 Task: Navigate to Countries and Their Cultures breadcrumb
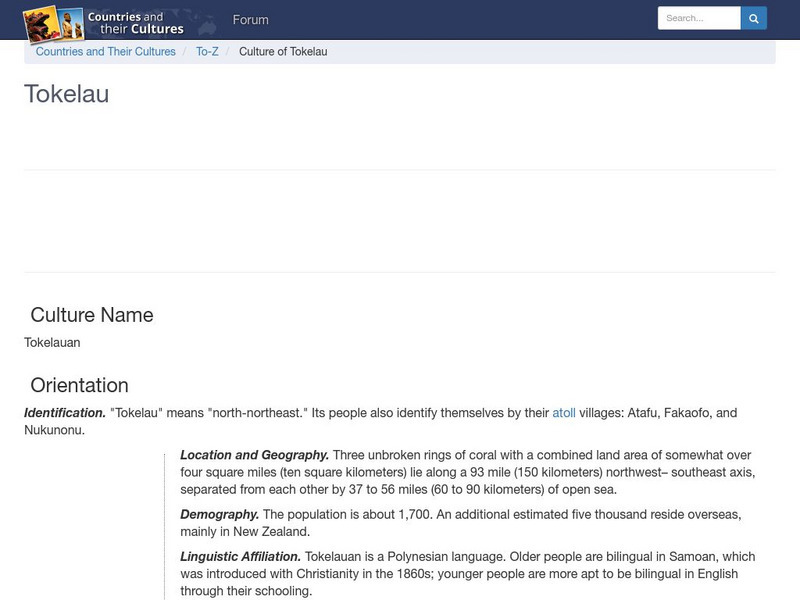[106, 51]
